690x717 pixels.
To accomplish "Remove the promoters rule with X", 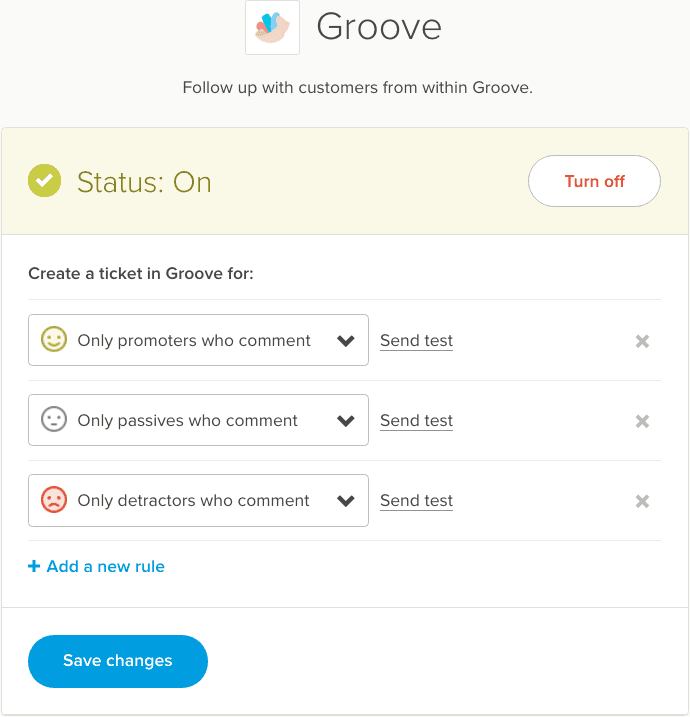I will [642, 341].
